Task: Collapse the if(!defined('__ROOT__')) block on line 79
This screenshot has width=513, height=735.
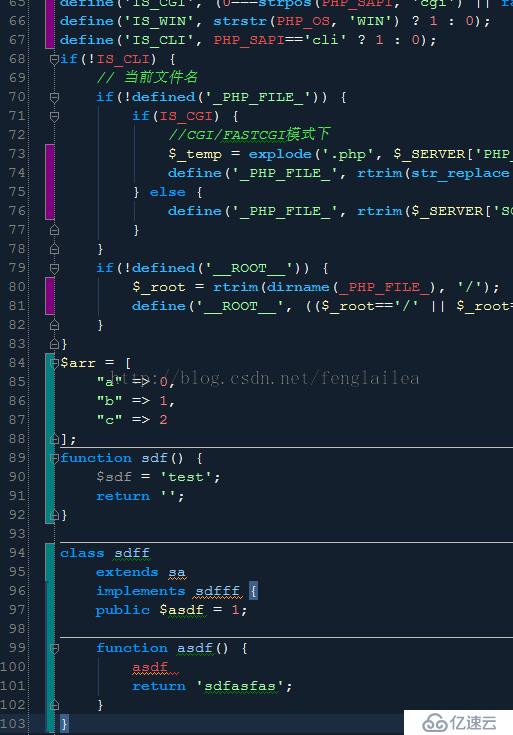Action: (54, 268)
